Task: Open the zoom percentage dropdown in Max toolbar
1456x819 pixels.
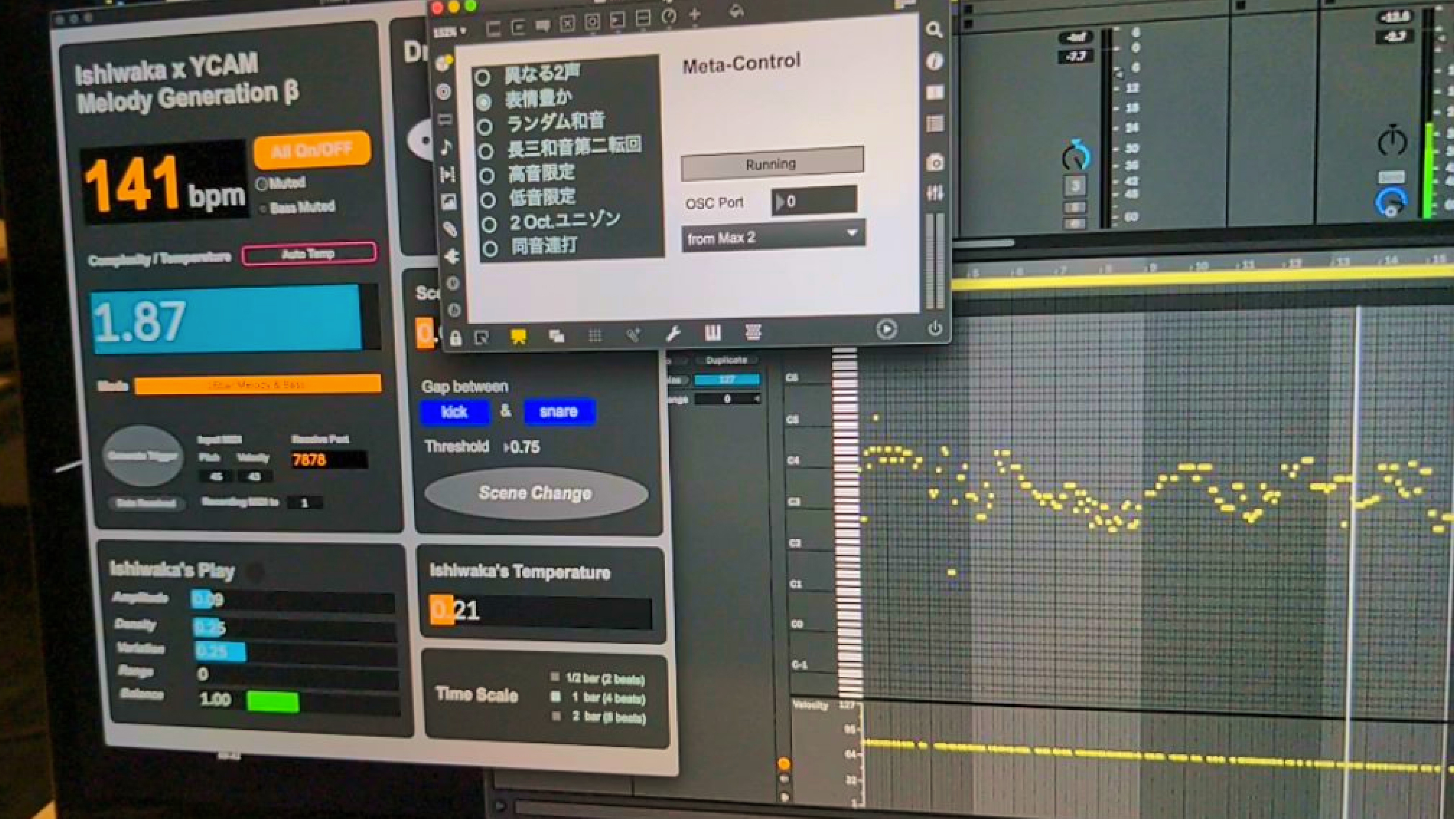Action: pyautogui.click(x=450, y=31)
